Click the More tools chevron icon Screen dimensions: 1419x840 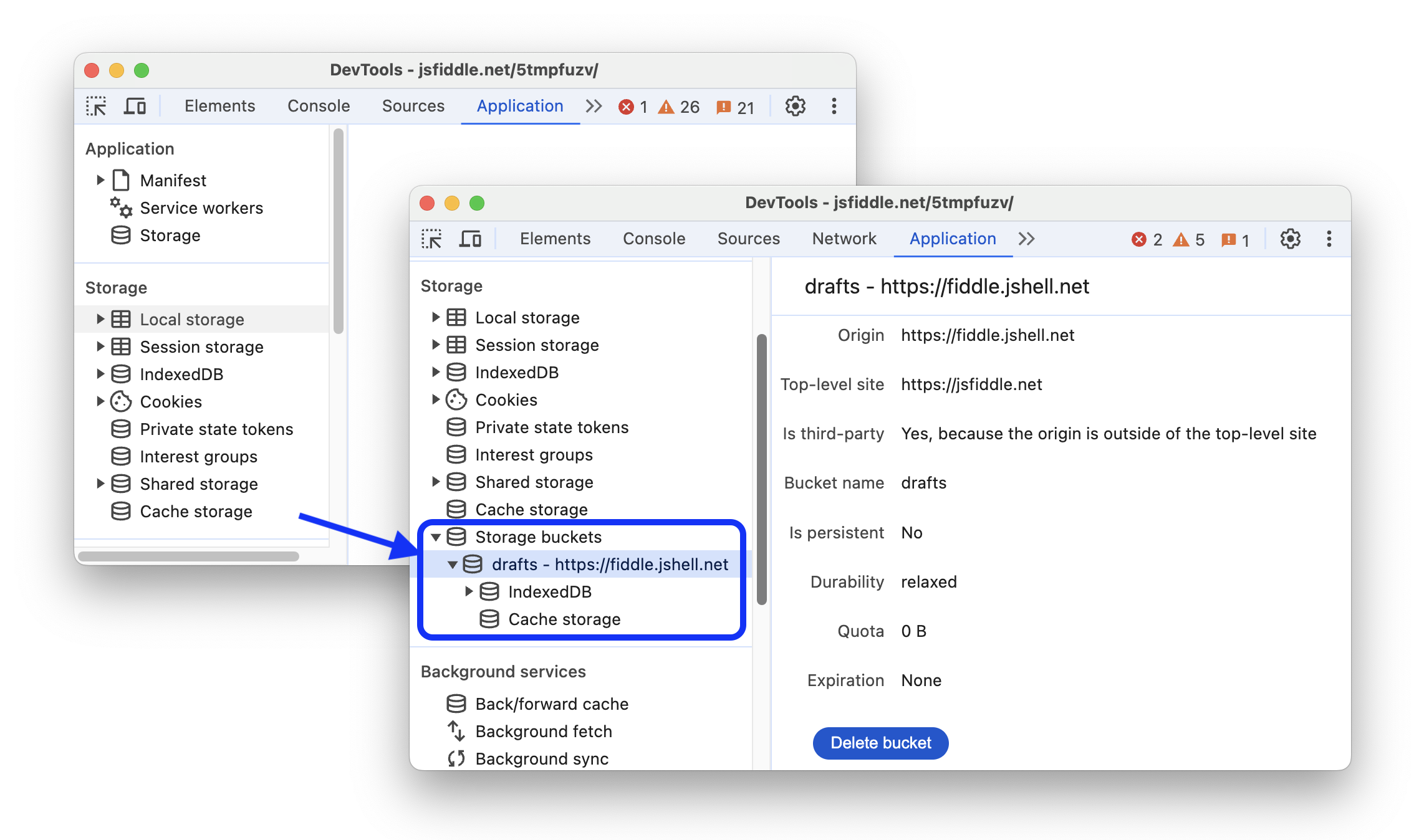pyautogui.click(x=1027, y=238)
